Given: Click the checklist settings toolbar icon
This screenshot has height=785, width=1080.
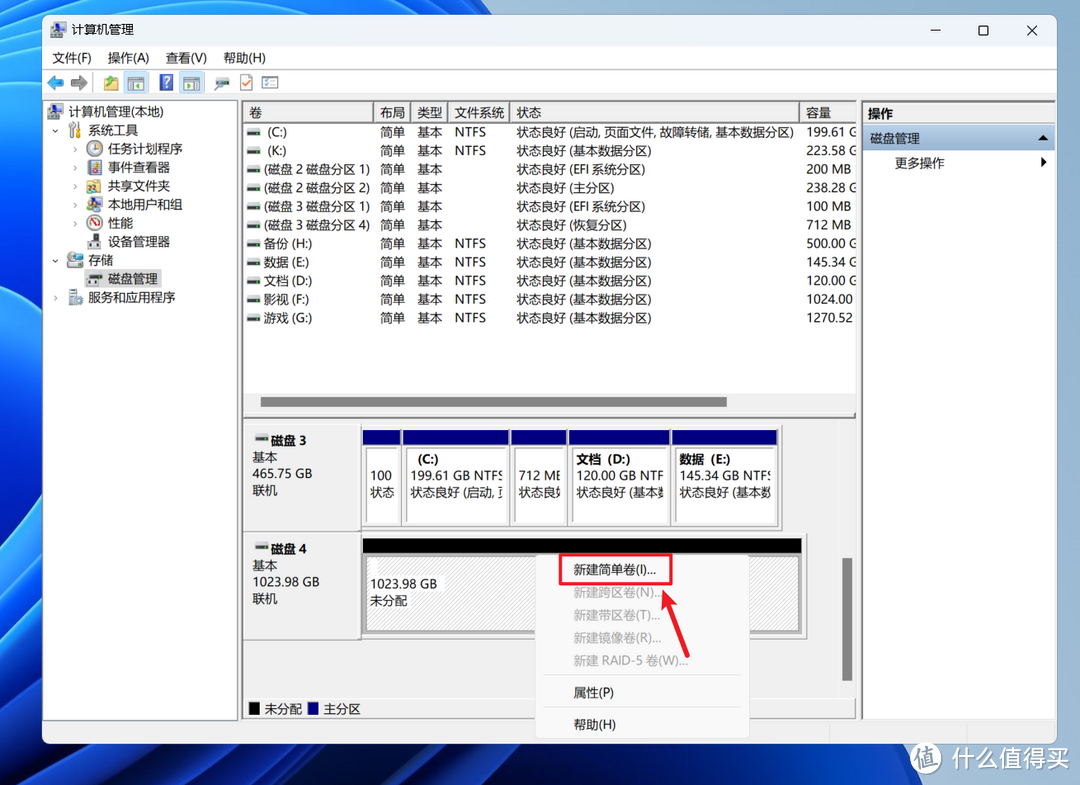Looking at the screenshot, I should coord(270,83).
